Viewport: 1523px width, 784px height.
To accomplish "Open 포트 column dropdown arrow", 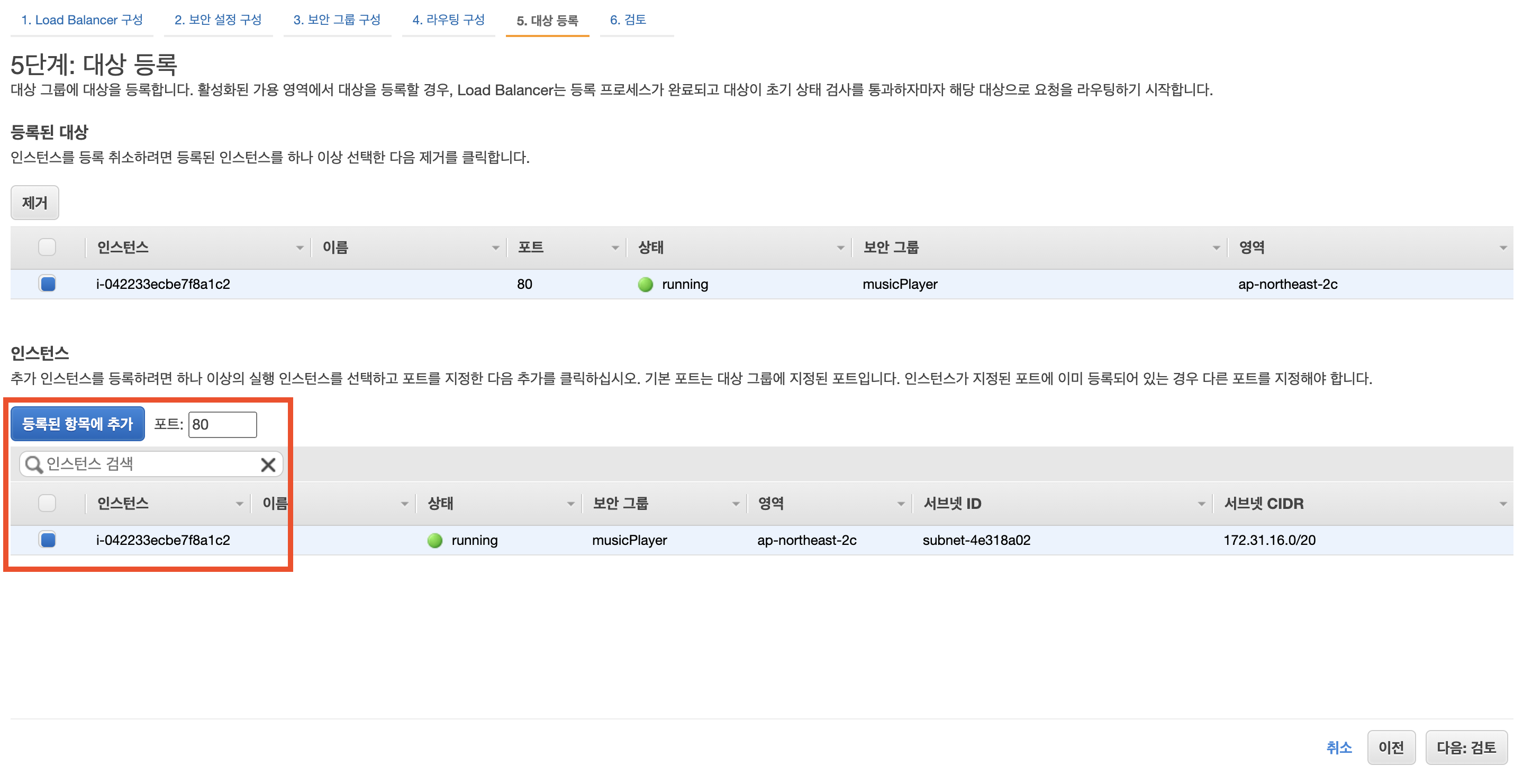I will (x=614, y=248).
